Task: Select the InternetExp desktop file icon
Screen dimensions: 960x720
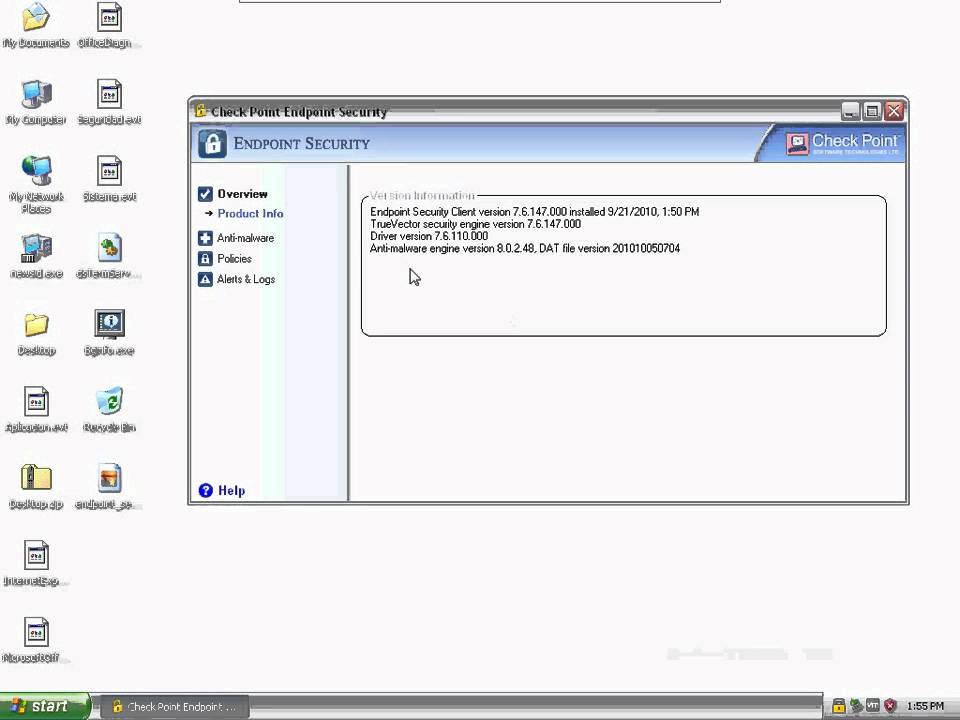Action: (36, 563)
